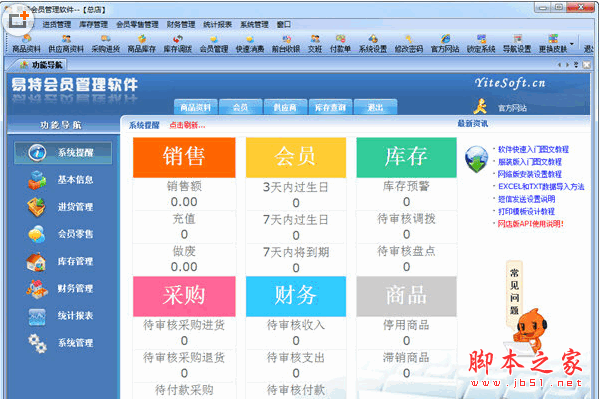Click the gray 商品 tile
The image size is (599, 399).
click(x=406, y=296)
